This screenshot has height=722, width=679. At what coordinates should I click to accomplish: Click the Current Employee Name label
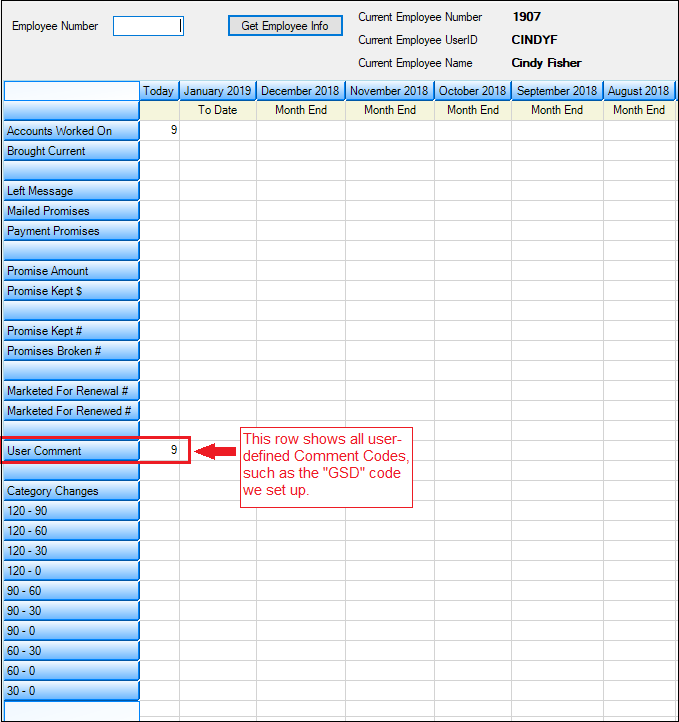pos(415,63)
